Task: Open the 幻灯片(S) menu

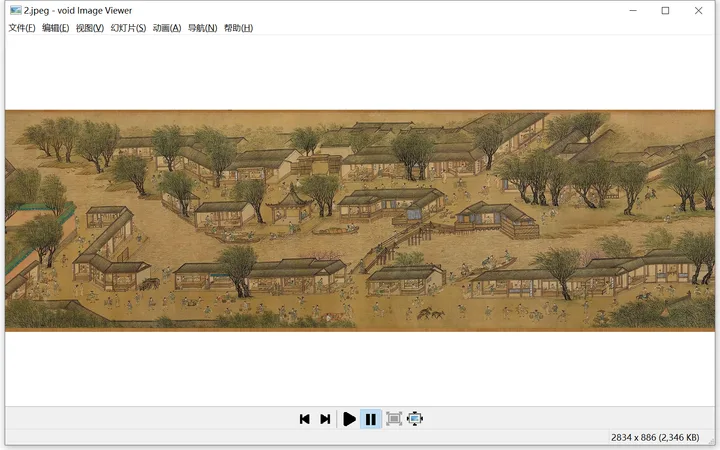Action: tap(128, 28)
